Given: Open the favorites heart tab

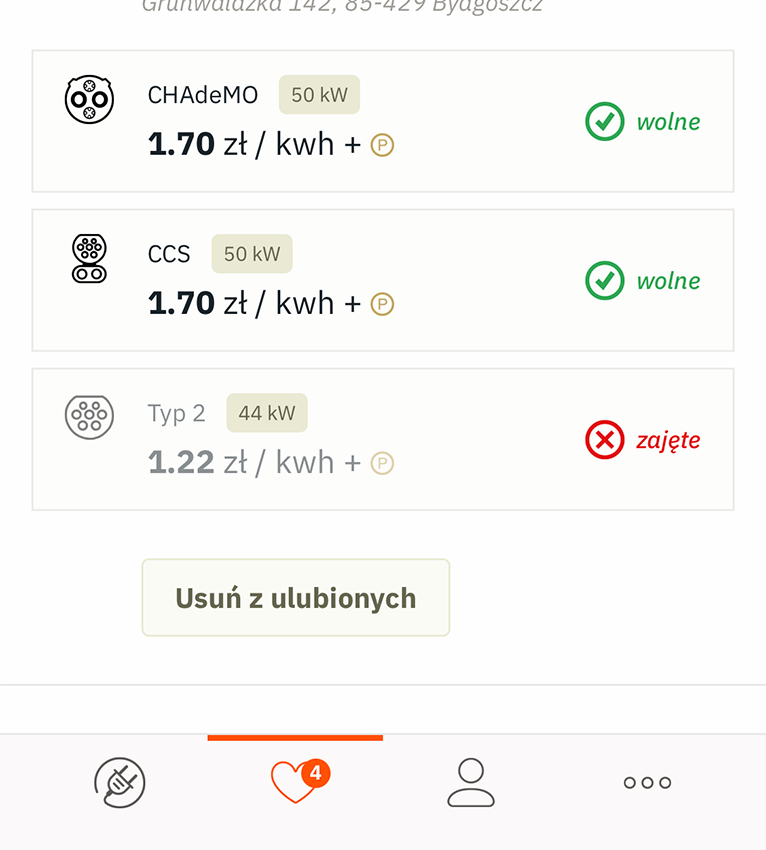Looking at the screenshot, I should click(x=295, y=782).
